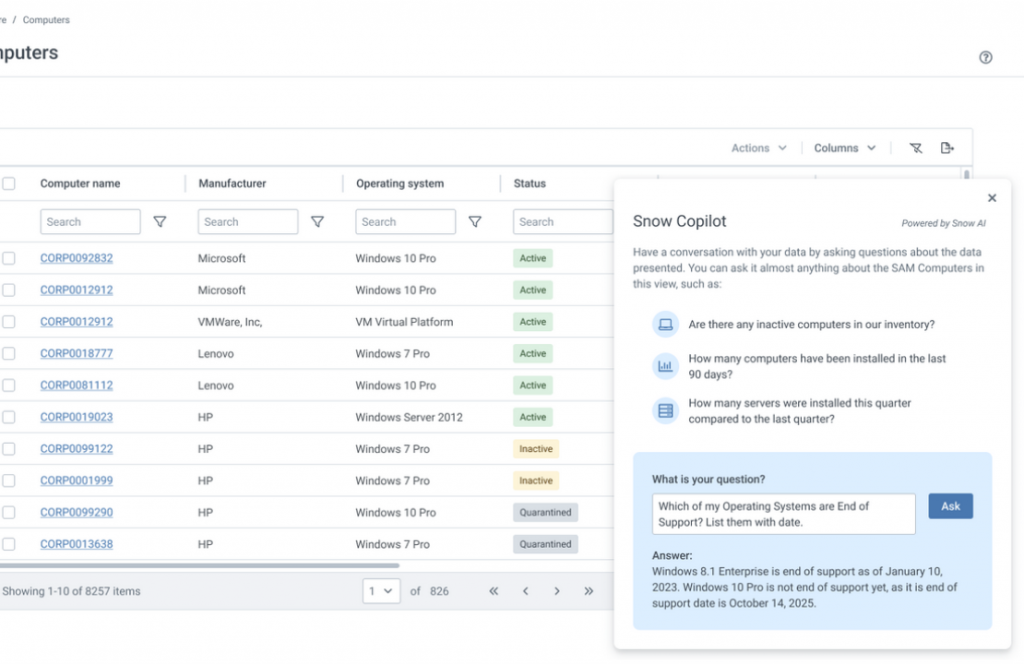Viewport: 1024px width, 664px height.
Task: Click the clear all filters icon
Action: 915,147
